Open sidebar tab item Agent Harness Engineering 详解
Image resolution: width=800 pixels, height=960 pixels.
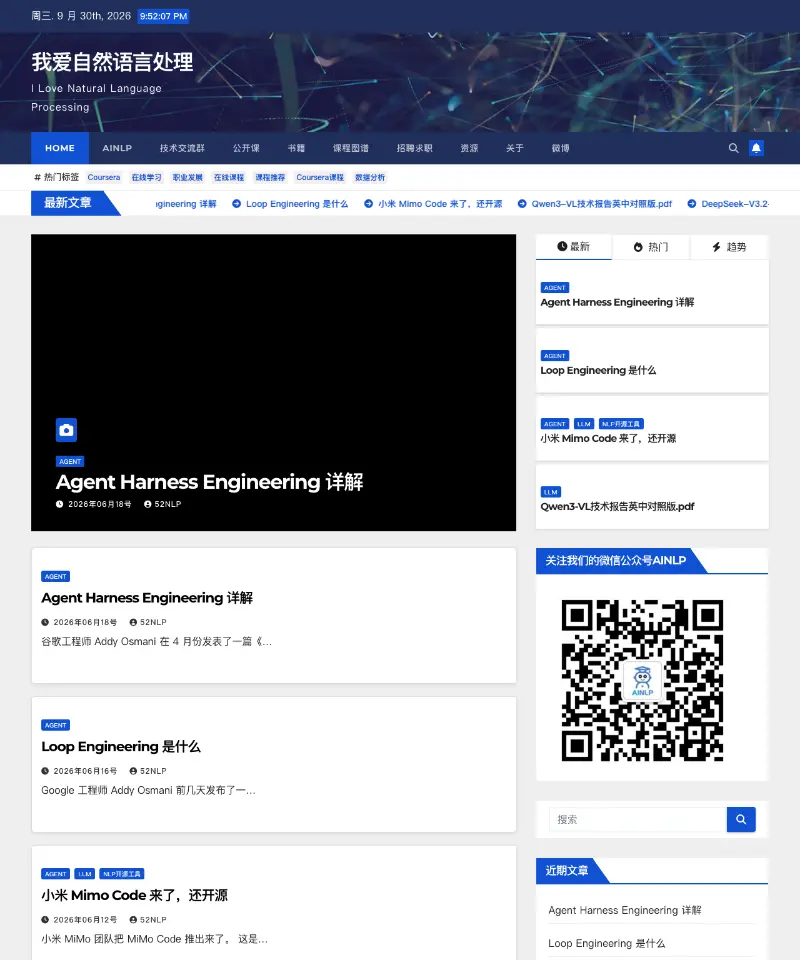(617, 302)
